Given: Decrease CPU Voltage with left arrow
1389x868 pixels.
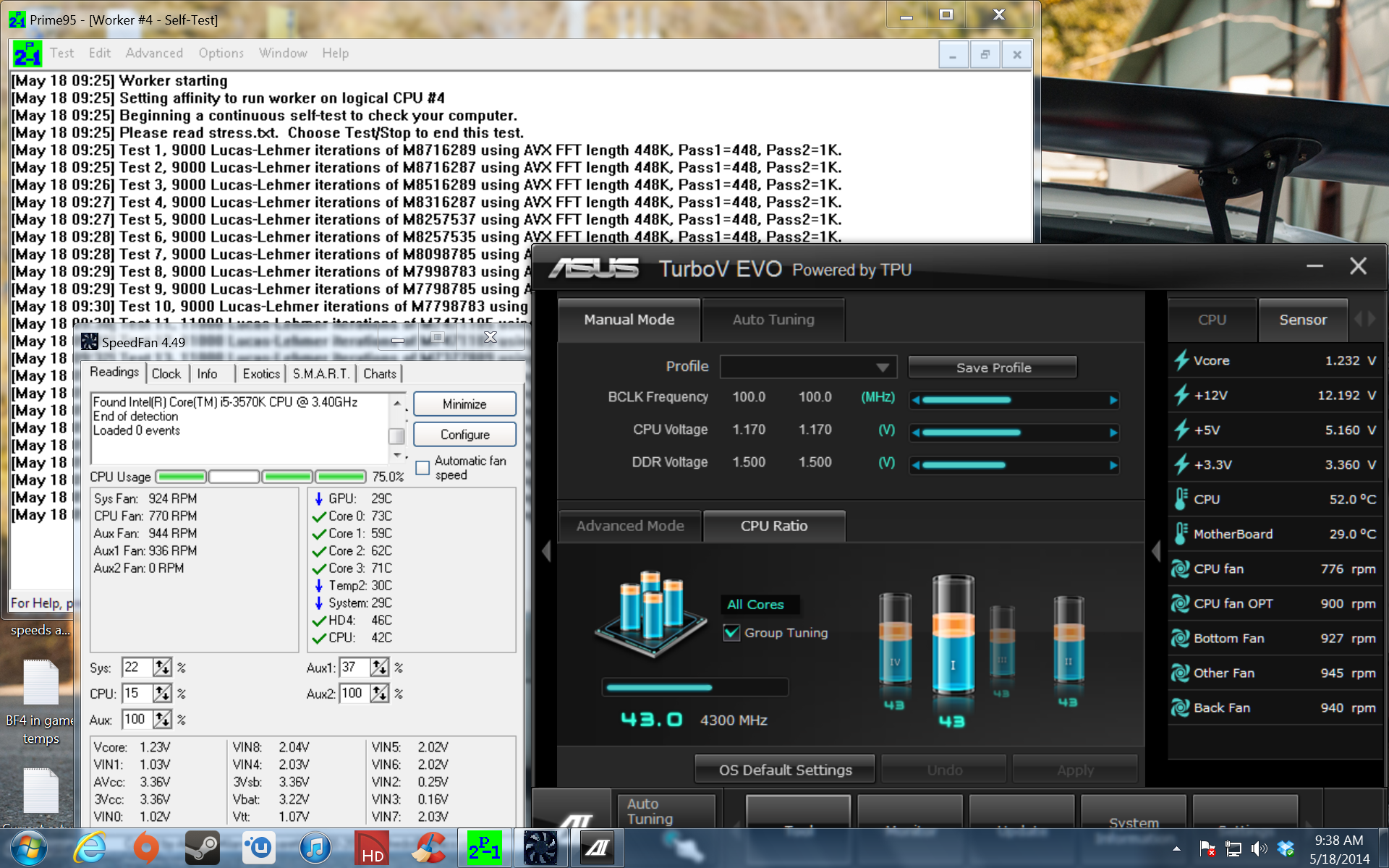Looking at the screenshot, I should 917,433.
